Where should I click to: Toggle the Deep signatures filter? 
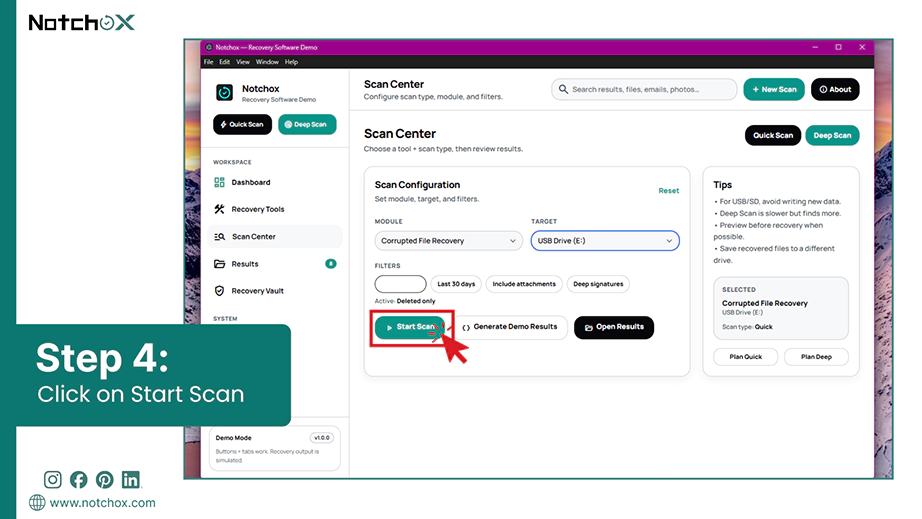[598, 284]
